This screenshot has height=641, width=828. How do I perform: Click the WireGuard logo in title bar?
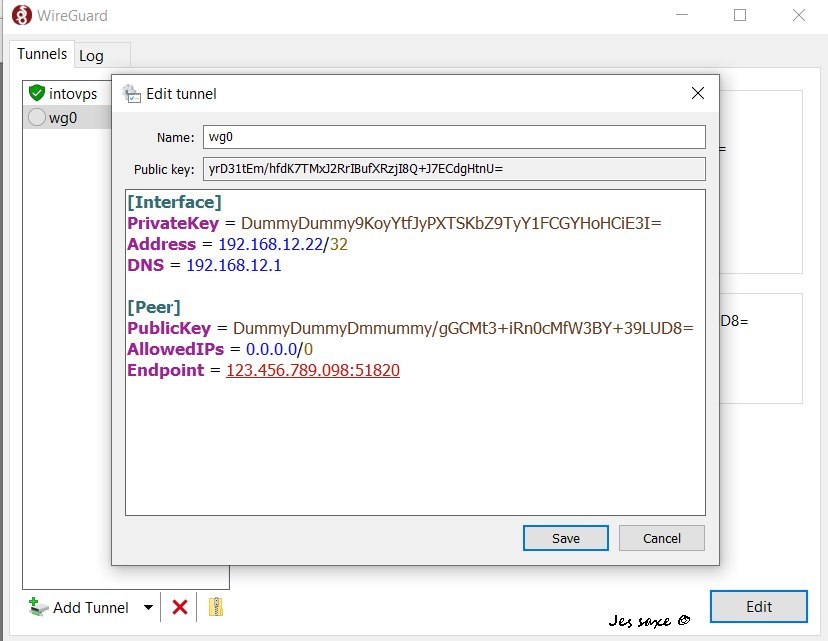point(22,15)
